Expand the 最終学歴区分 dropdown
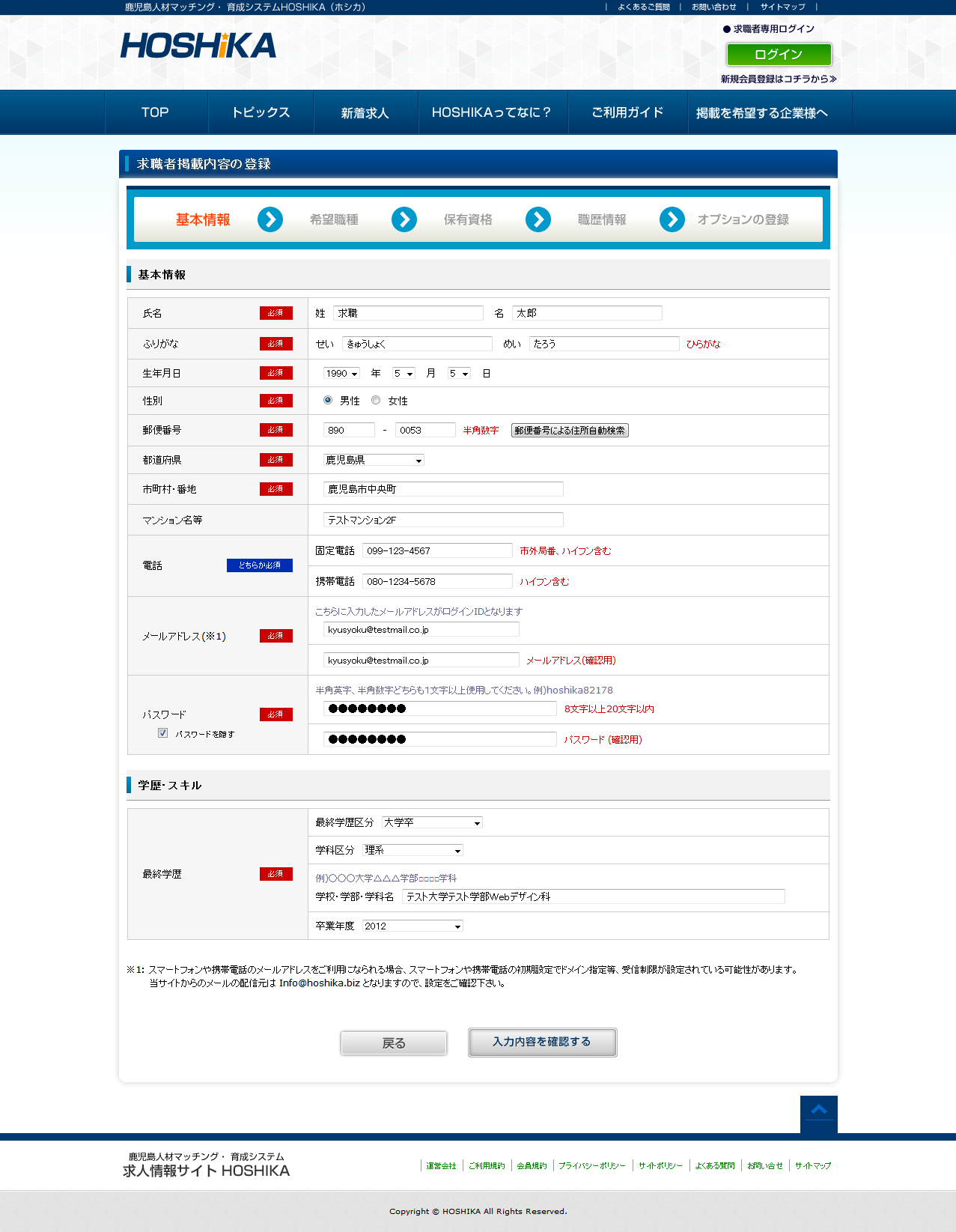 point(432,822)
